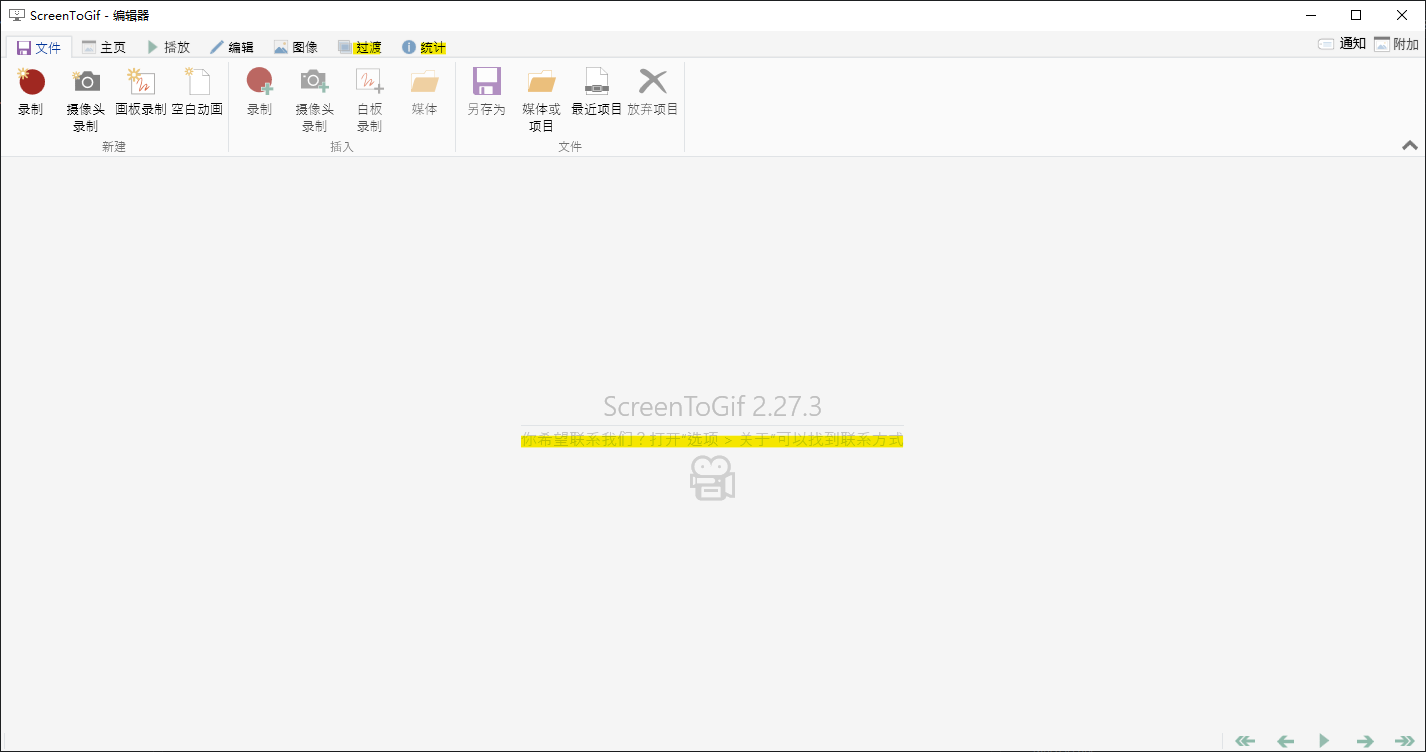Show recent projects (最近项目)

(x=596, y=93)
